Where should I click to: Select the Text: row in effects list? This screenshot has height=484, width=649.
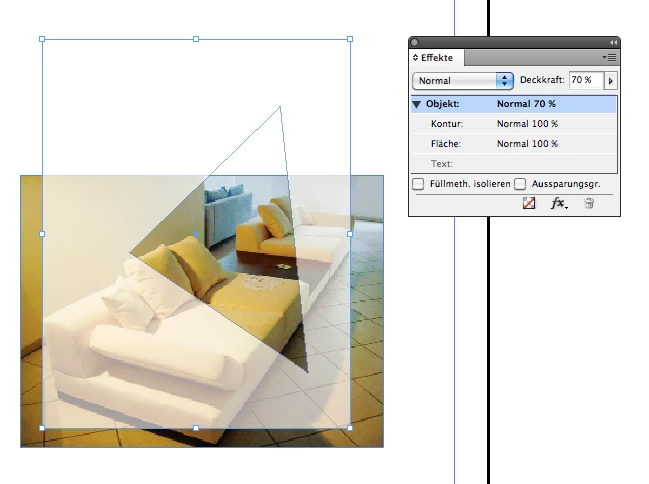(x=514, y=164)
